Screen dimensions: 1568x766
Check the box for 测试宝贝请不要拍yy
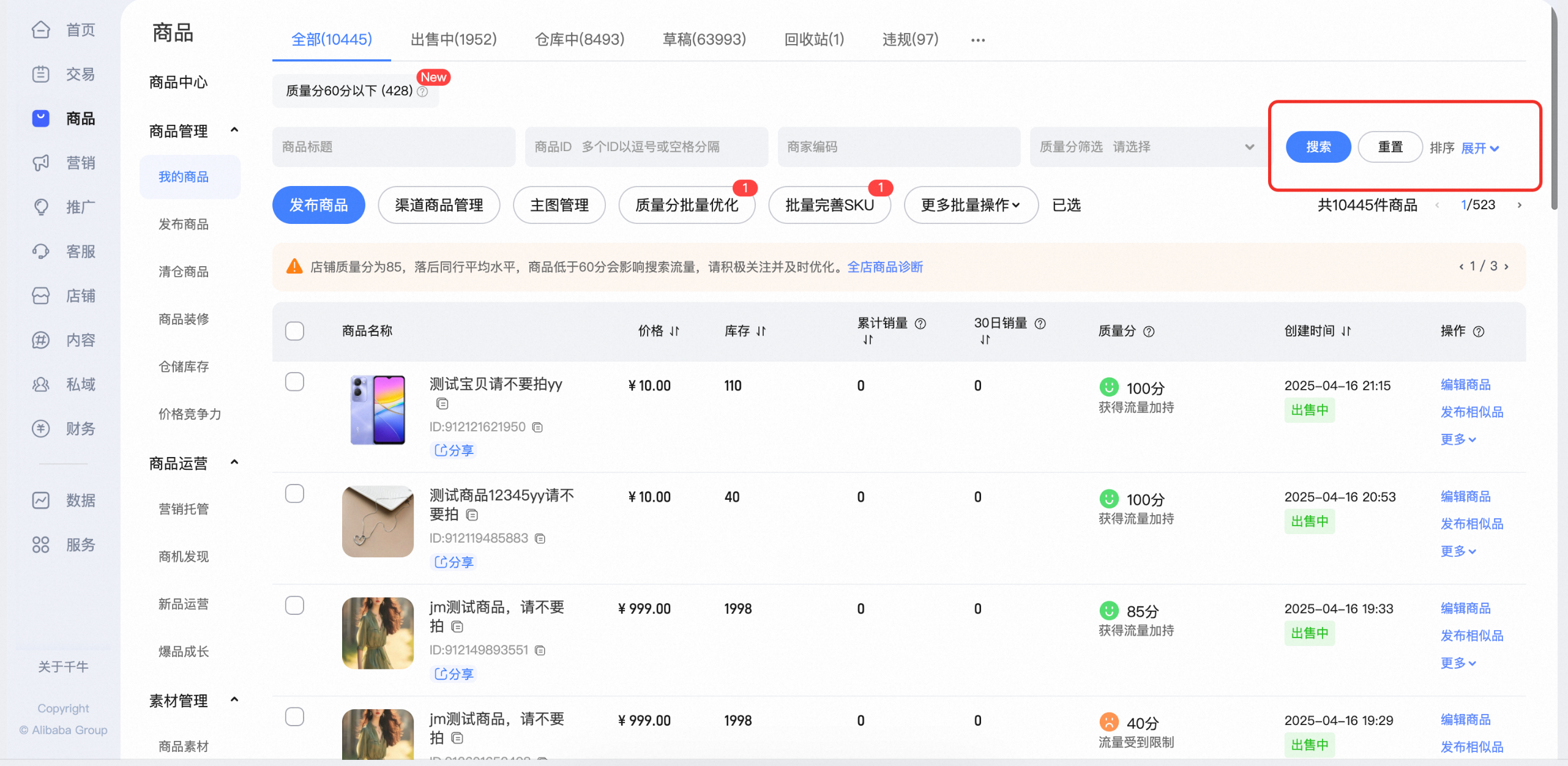(294, 382)
